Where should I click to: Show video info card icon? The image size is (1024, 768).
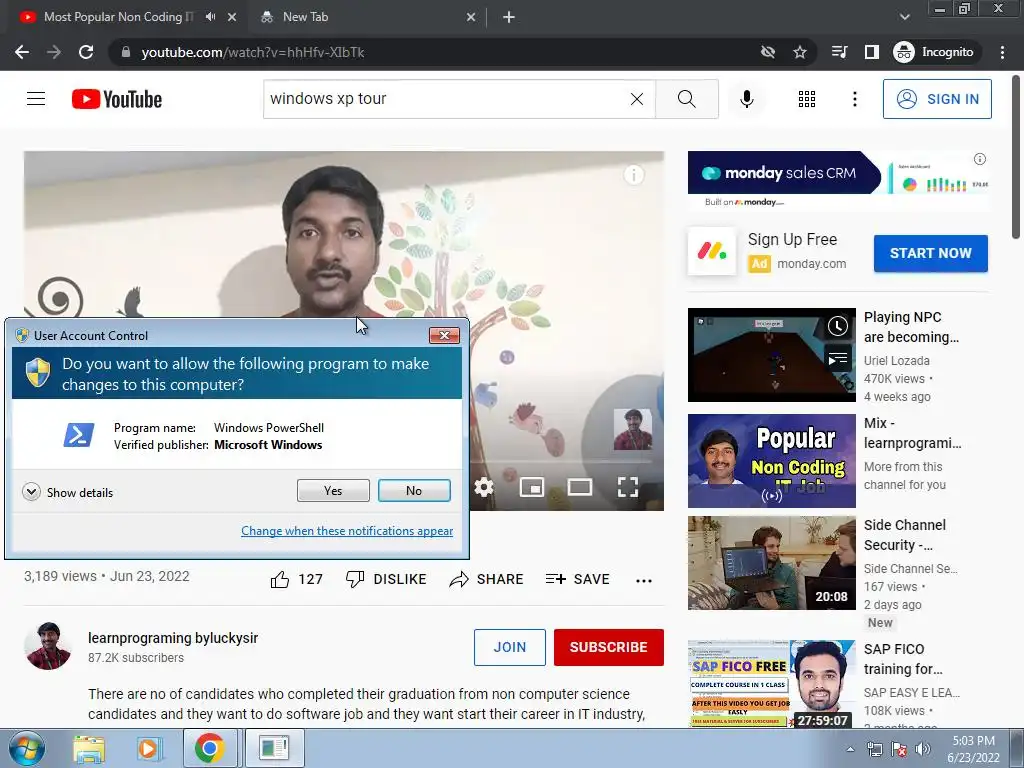click(633, 175)
